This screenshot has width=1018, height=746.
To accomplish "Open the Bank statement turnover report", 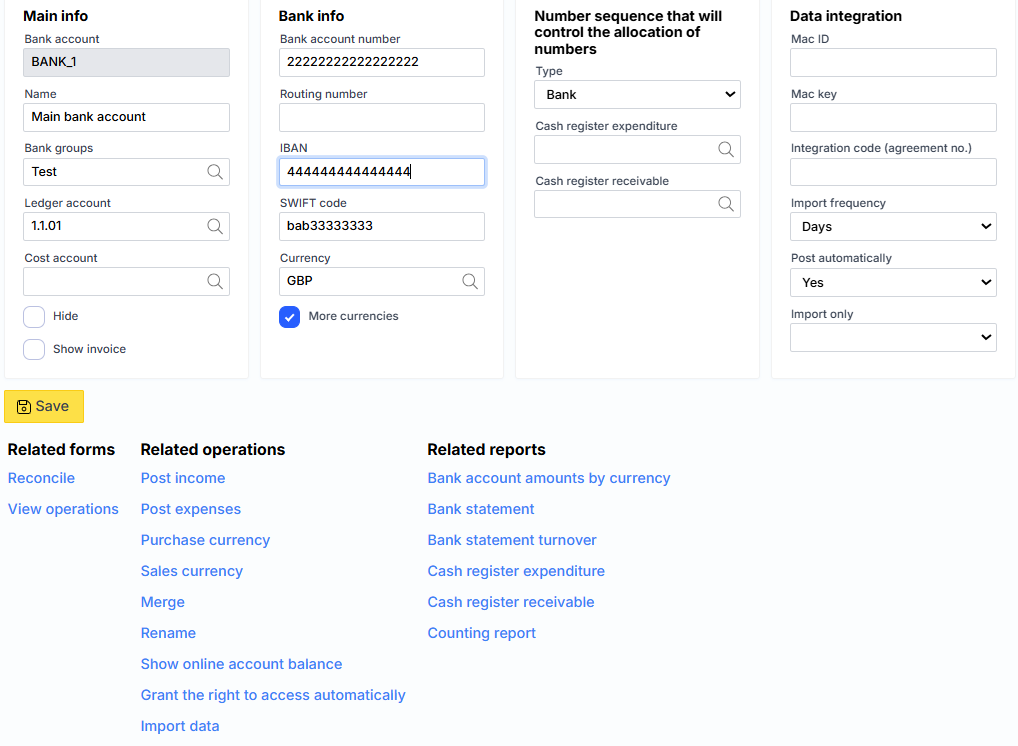I will point(512,540).
